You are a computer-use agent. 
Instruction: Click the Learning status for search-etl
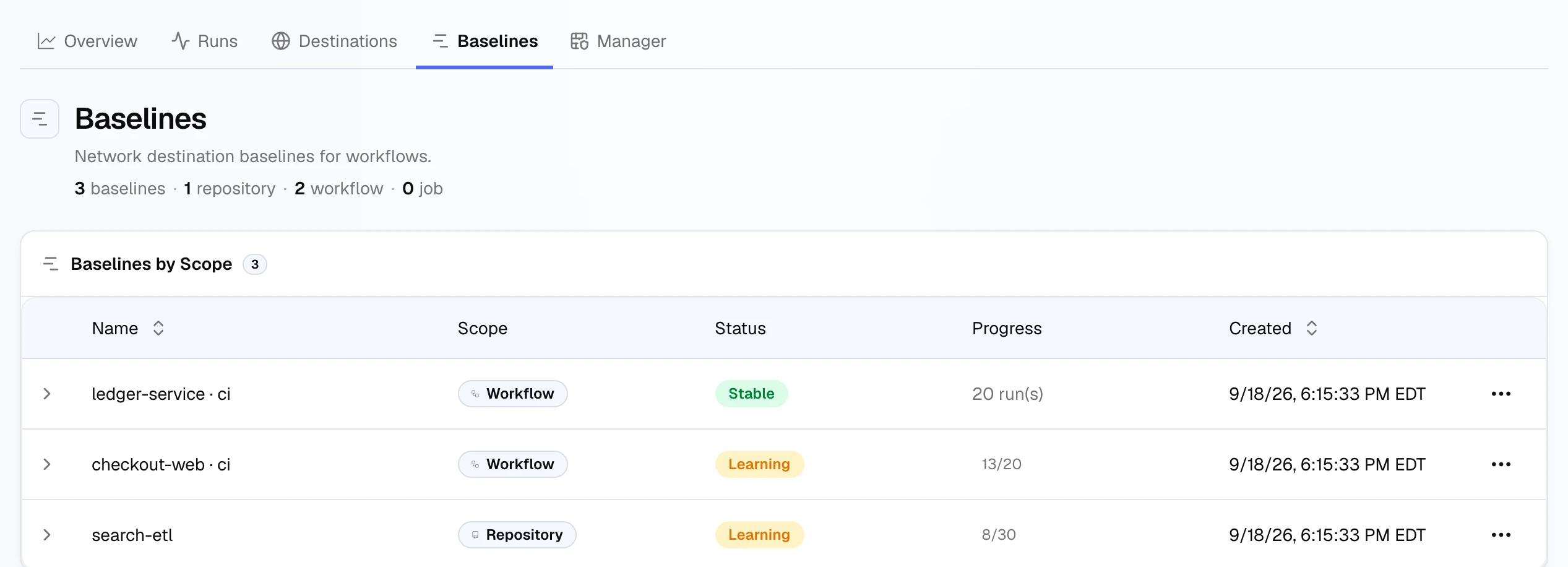click(x=759, y=535)
